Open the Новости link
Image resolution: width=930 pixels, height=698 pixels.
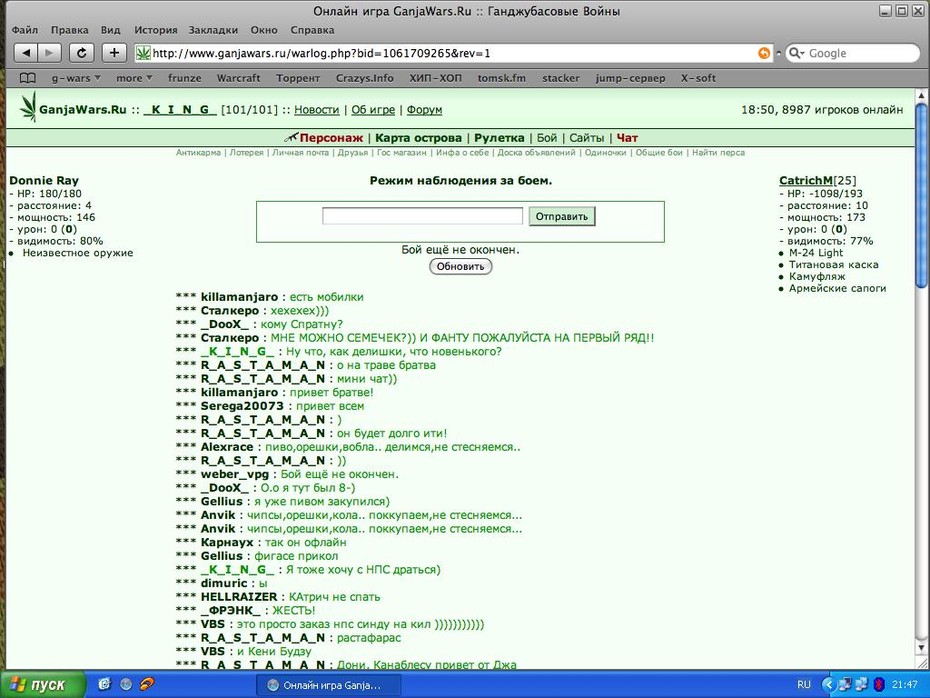click(x=317, y=110)
